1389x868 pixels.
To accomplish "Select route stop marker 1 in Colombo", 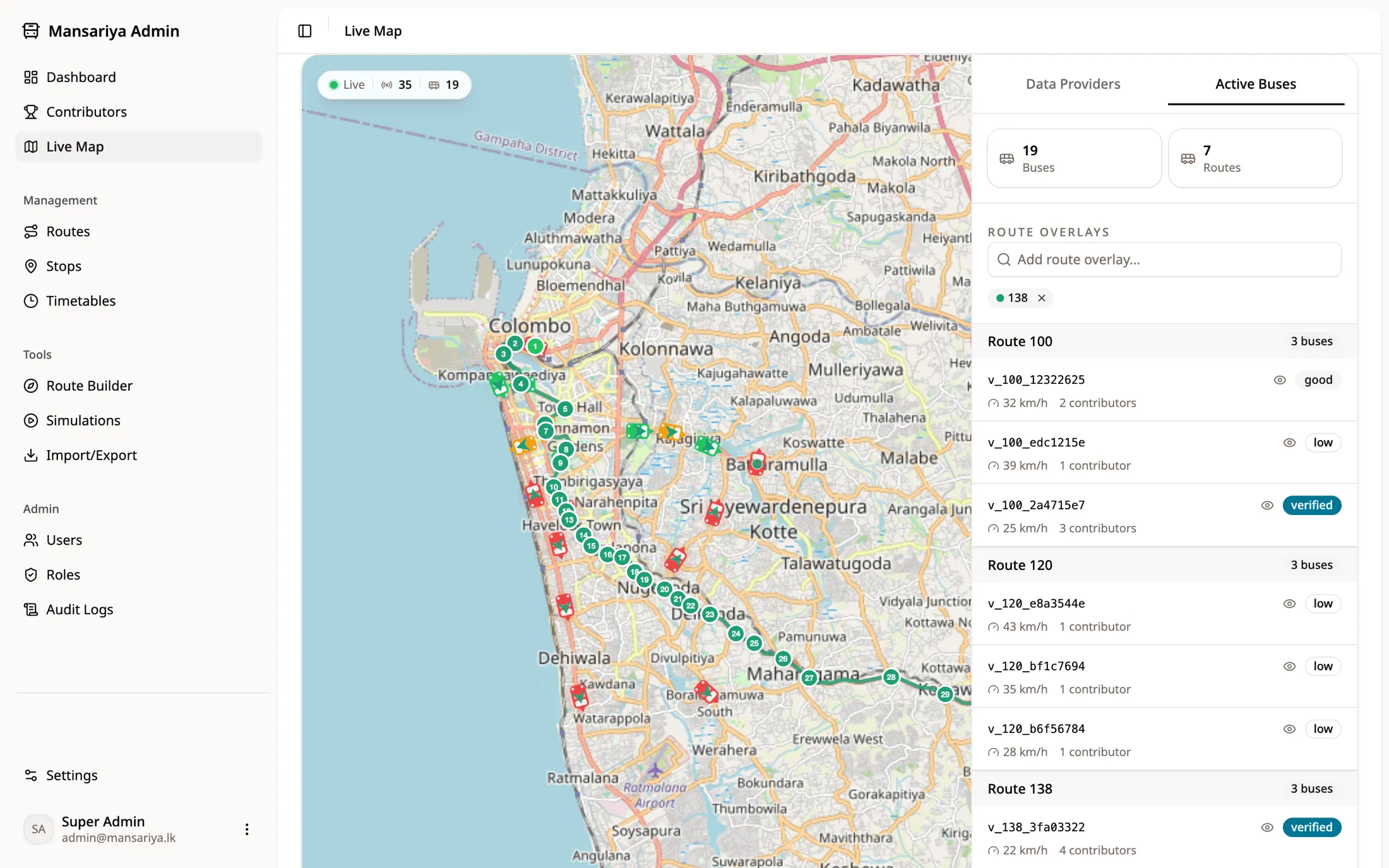I will coord(535,346).
